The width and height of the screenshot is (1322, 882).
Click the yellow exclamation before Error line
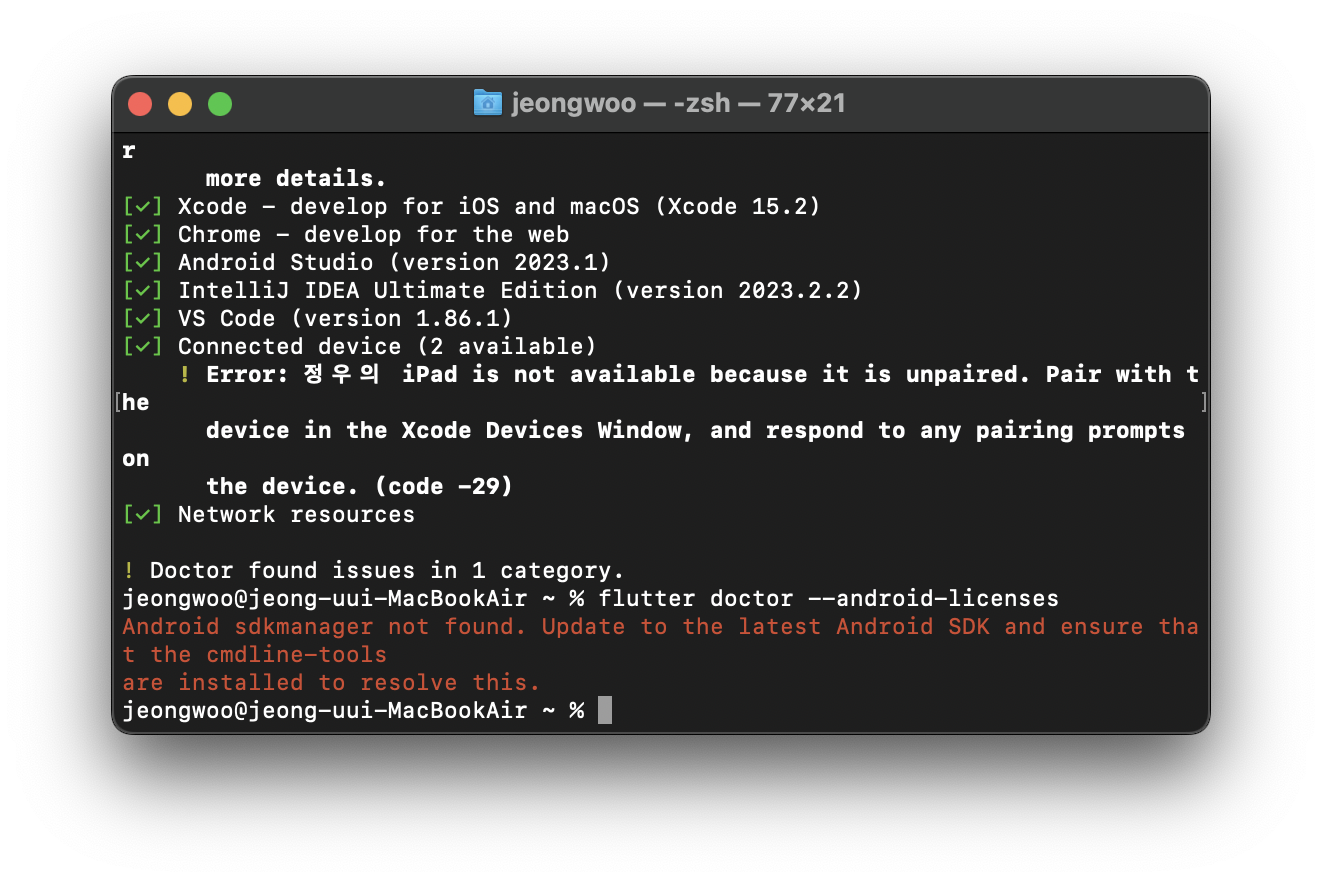coord(185,375)
